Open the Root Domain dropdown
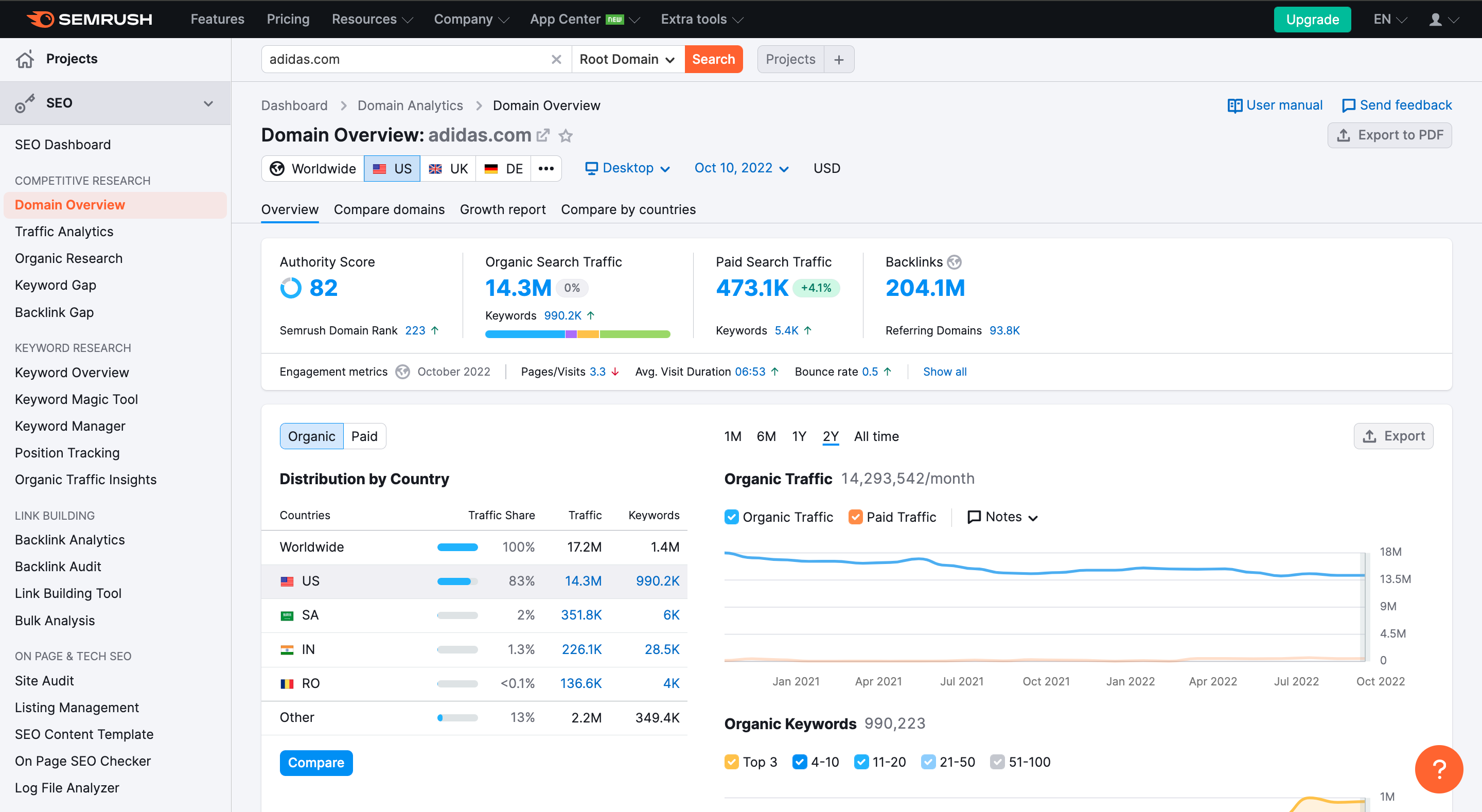Screen dimensions: 1482x812 coord(627,59)
